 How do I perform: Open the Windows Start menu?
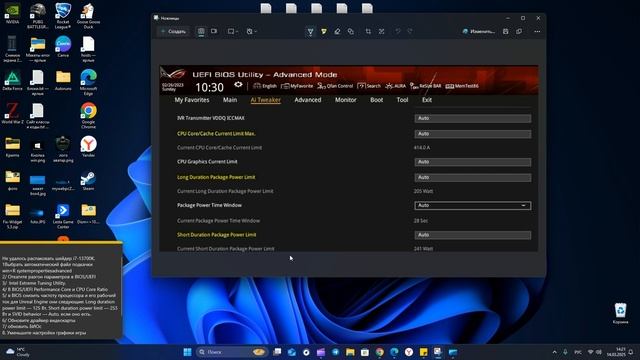[187, 352]
